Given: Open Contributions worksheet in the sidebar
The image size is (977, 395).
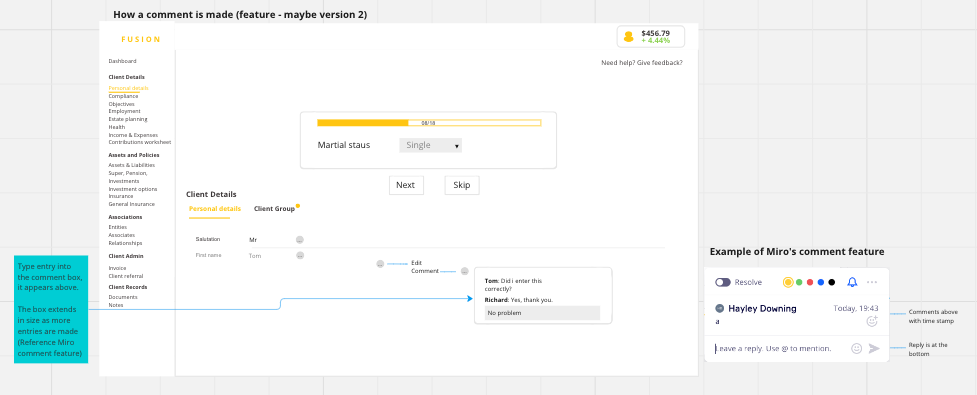Looking at the screenshot, I should coord(140,142).
